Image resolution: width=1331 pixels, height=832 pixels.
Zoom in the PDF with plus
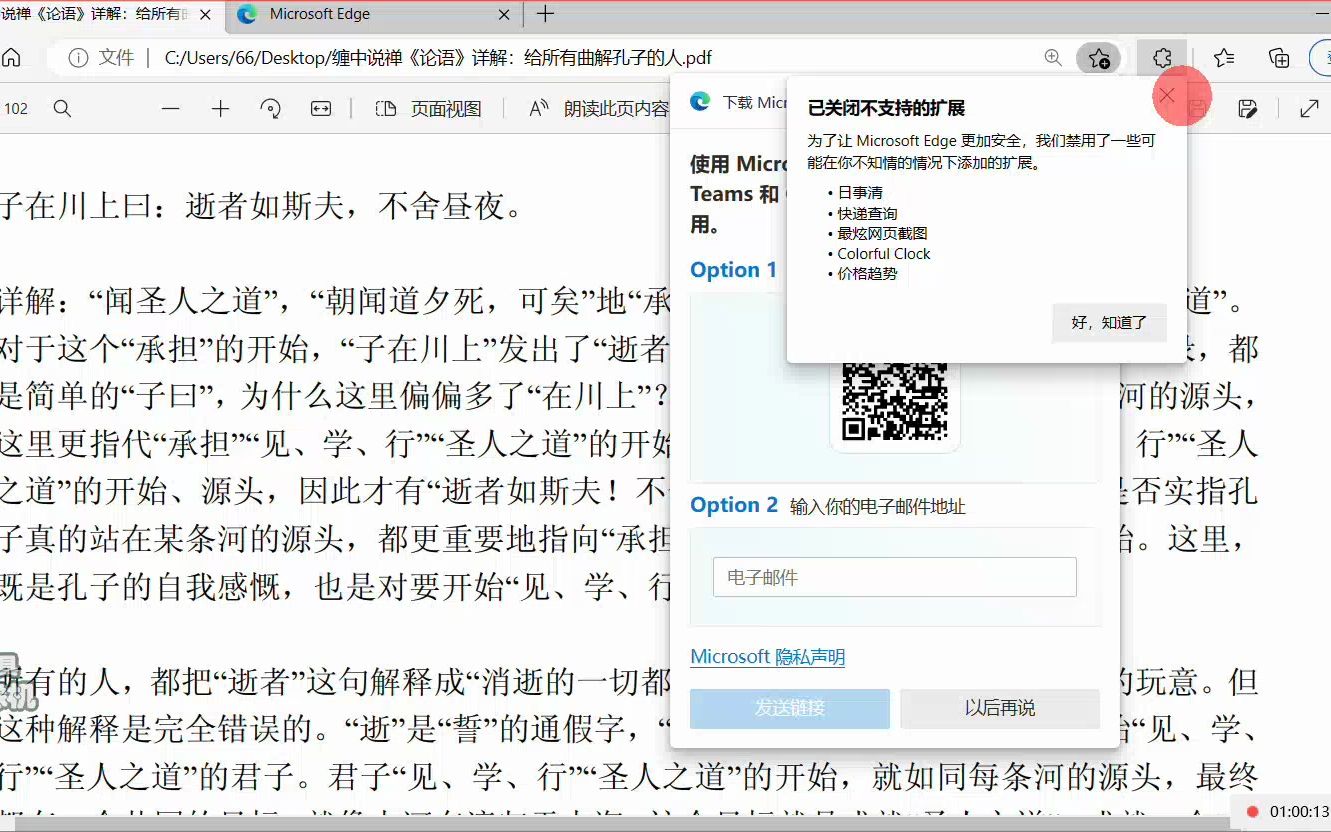click(x=220, y=109)
